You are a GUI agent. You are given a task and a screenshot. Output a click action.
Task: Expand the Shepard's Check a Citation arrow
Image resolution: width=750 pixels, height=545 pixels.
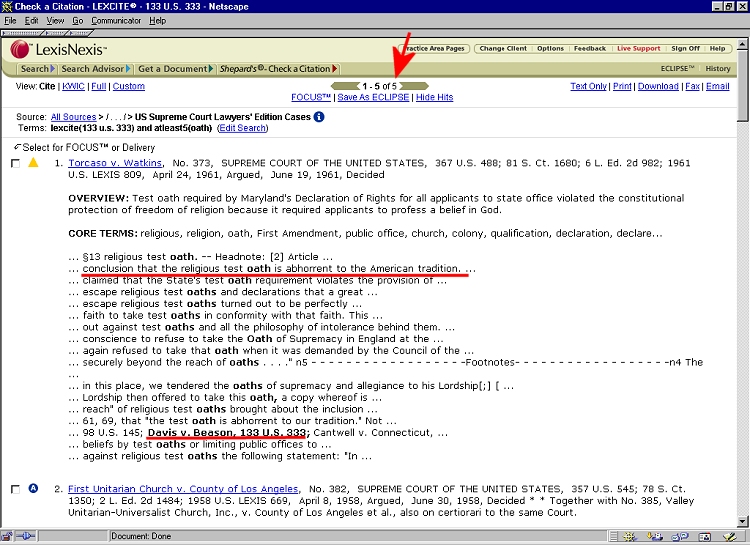click(x=335, y=69)
